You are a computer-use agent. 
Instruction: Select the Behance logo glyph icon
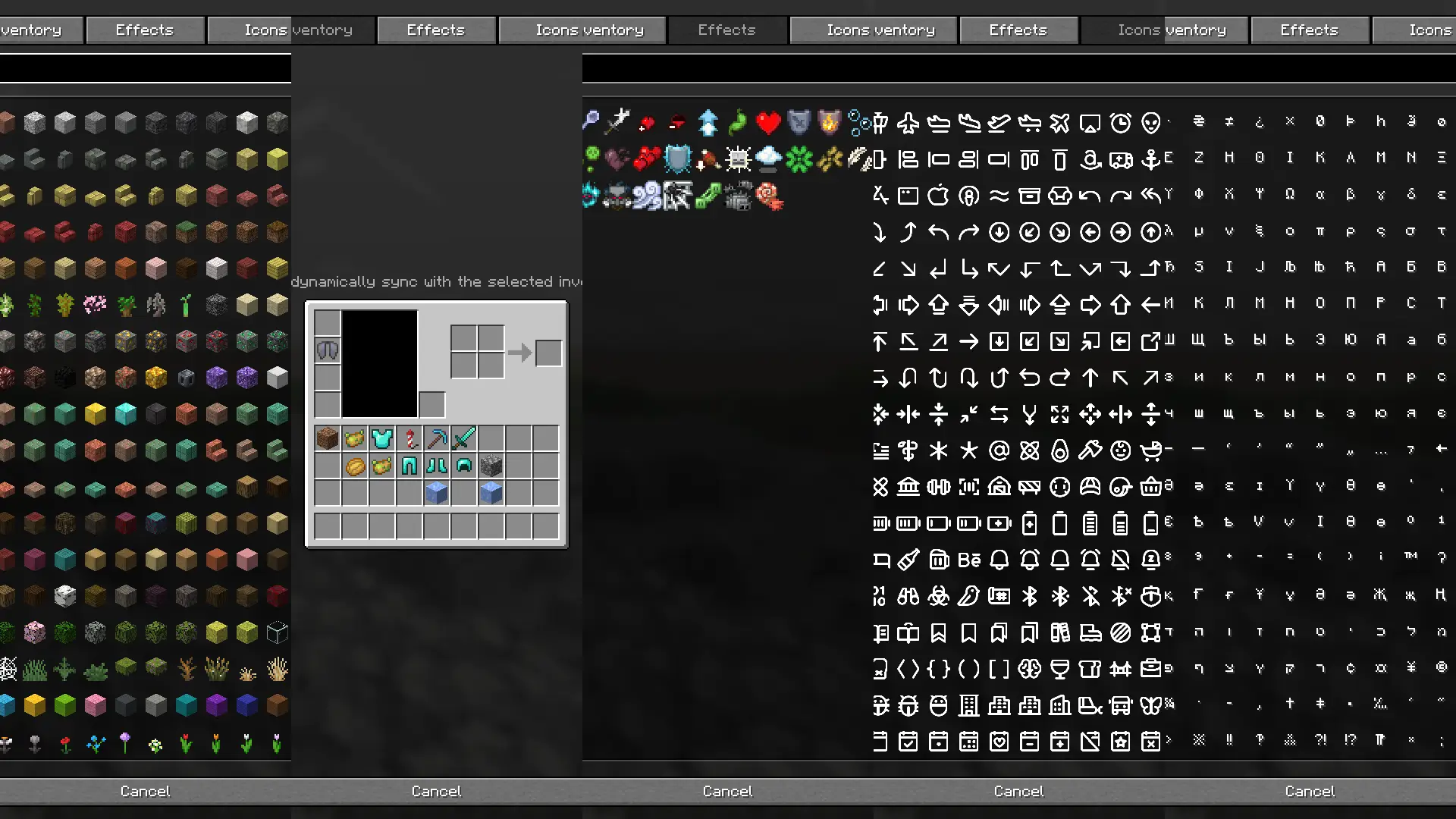pyautogui.click(x=968, y=559)
